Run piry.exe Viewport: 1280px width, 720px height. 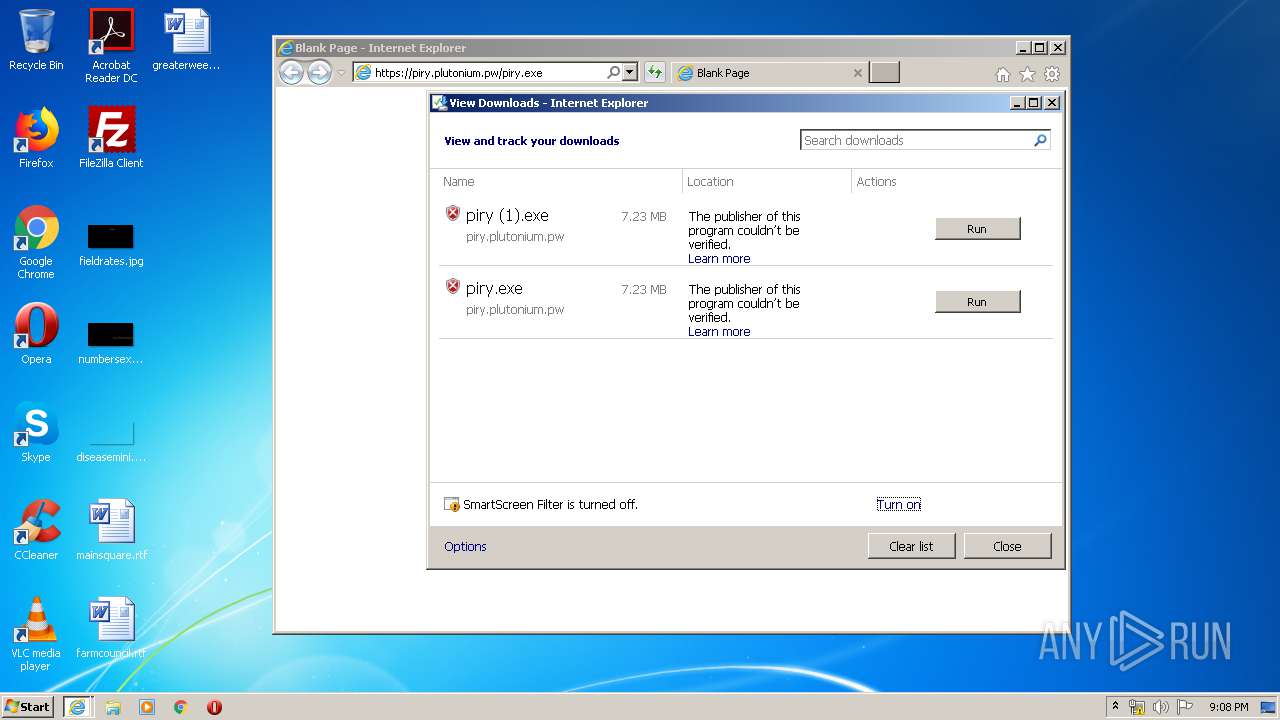click(977, 302)
